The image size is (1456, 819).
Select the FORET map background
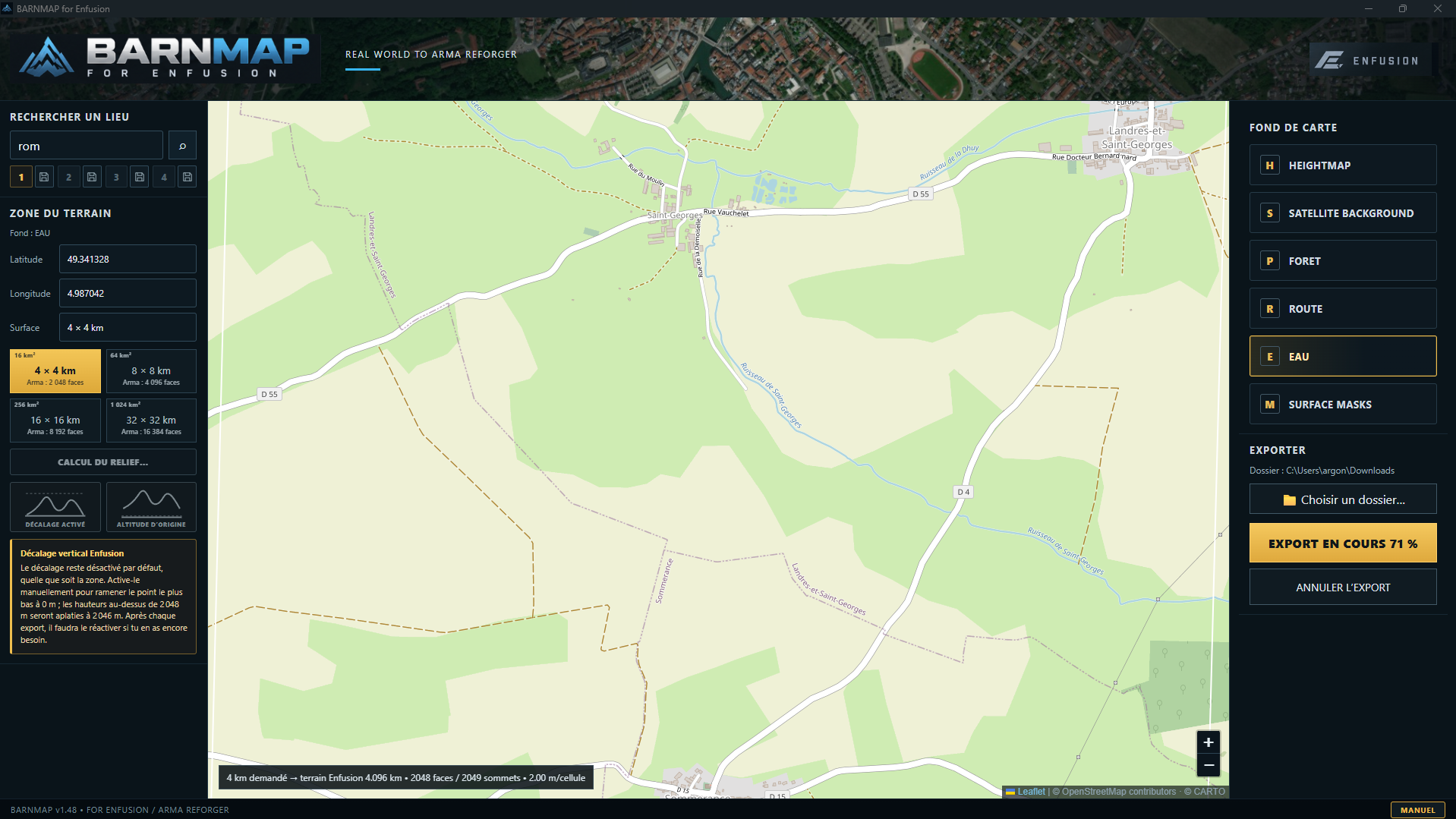(x=1343, y=260)
